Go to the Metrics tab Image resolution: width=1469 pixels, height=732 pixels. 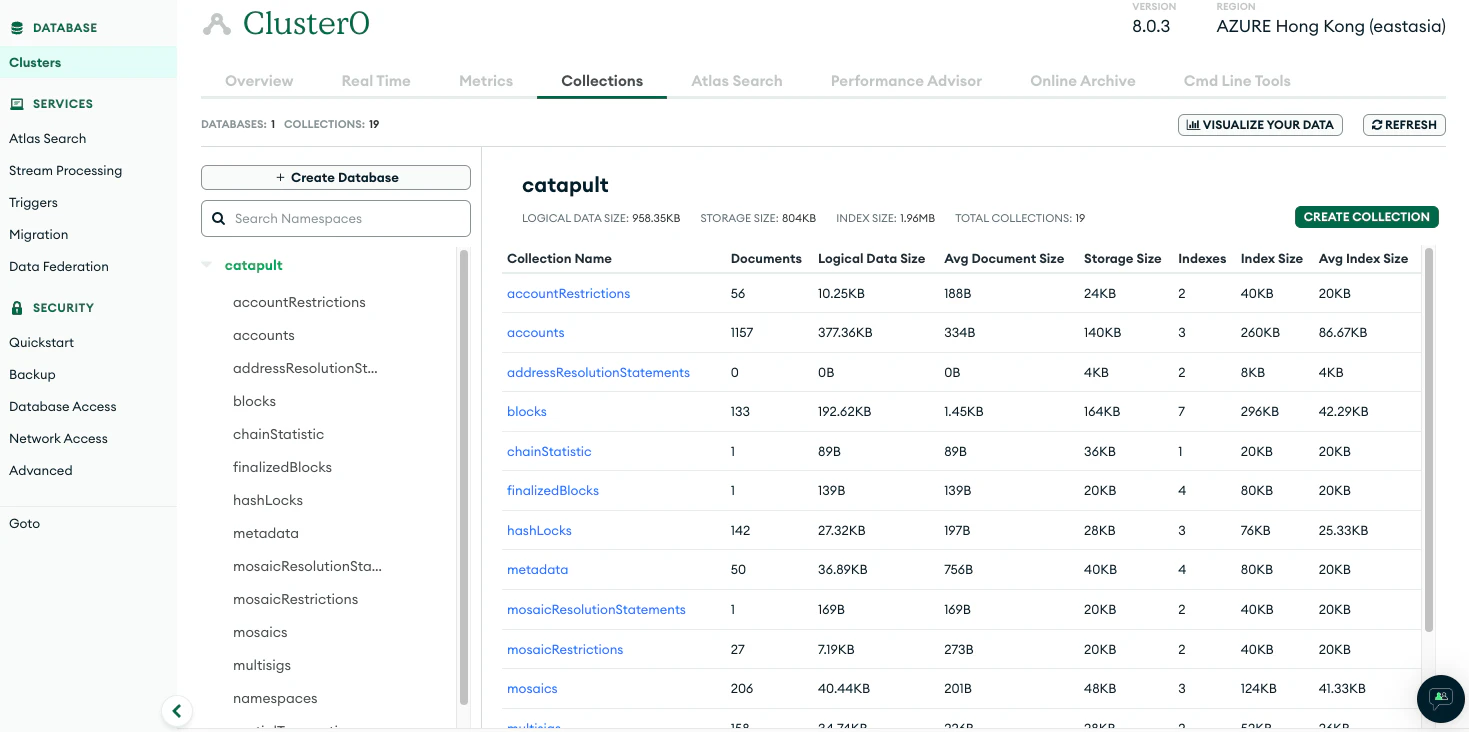coord(486,81)
